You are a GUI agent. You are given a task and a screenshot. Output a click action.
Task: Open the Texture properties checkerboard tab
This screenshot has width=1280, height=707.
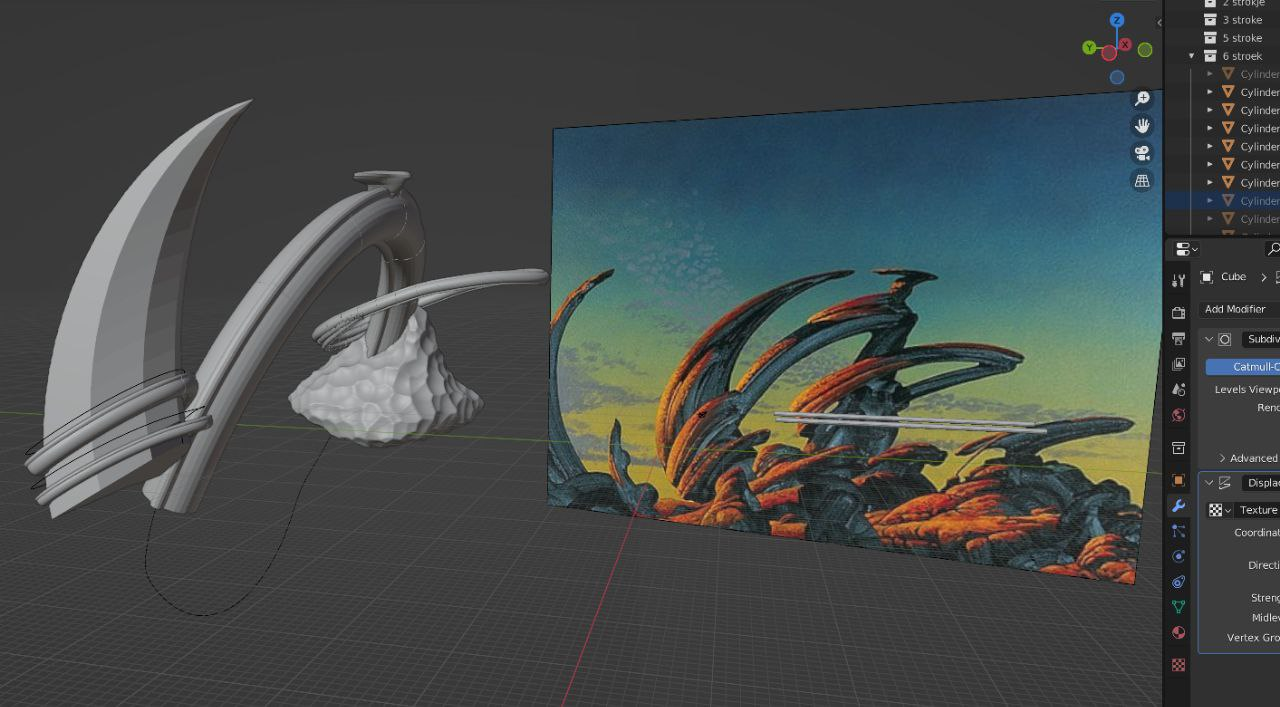(x=1179, y=664)
